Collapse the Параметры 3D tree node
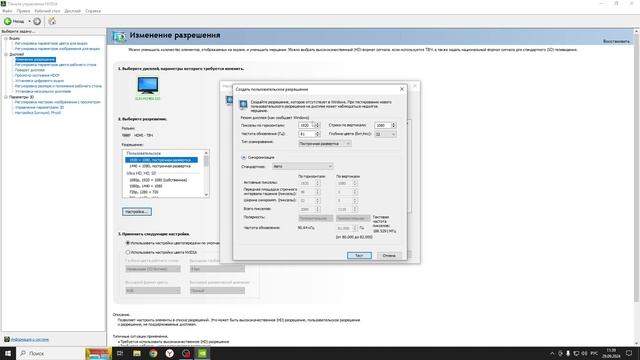640x360 pixels. pos(6,97)
